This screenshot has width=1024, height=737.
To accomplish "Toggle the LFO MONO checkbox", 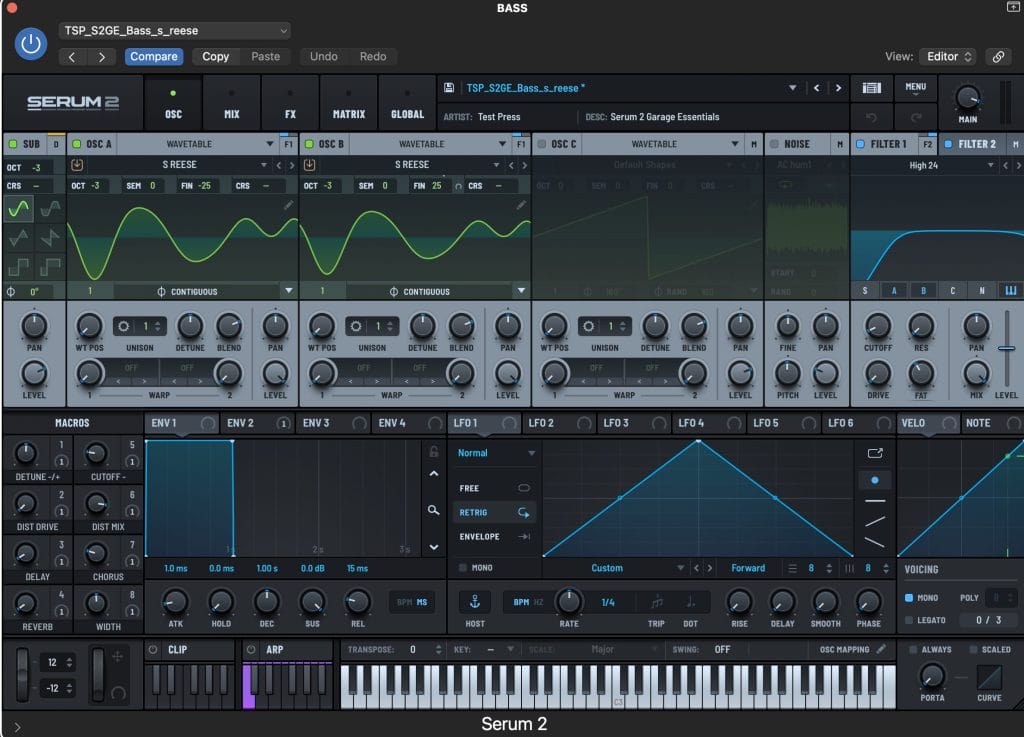I will tap(462, 568).
